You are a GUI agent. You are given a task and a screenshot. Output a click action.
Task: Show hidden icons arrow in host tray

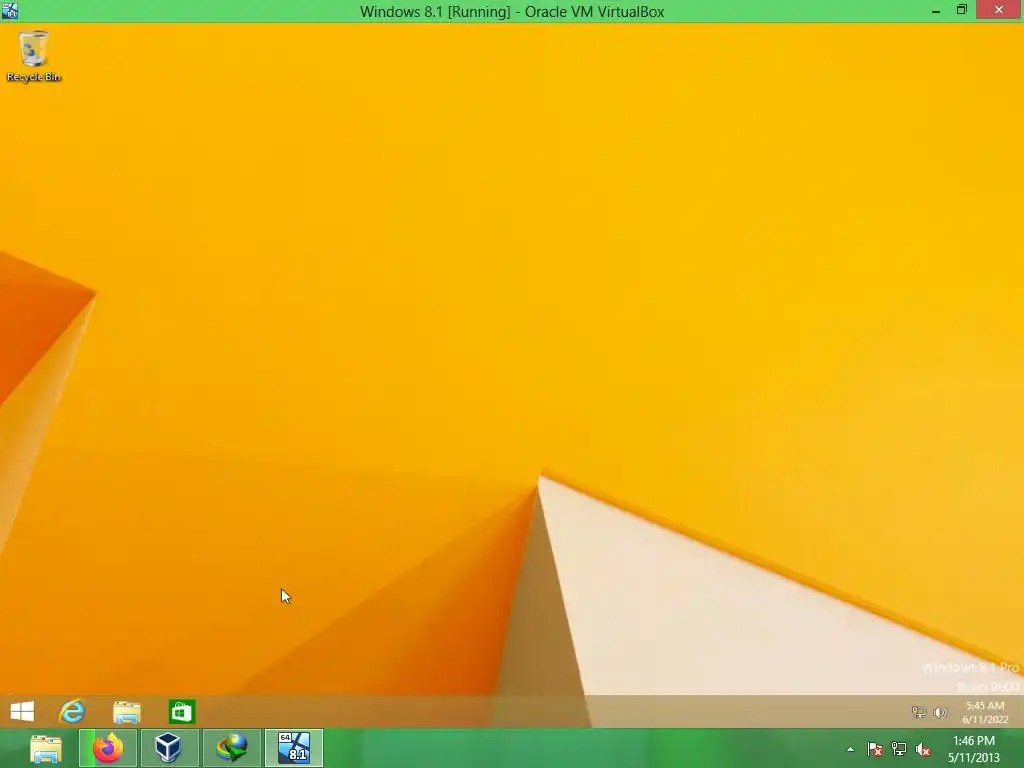tap(850, 750)
